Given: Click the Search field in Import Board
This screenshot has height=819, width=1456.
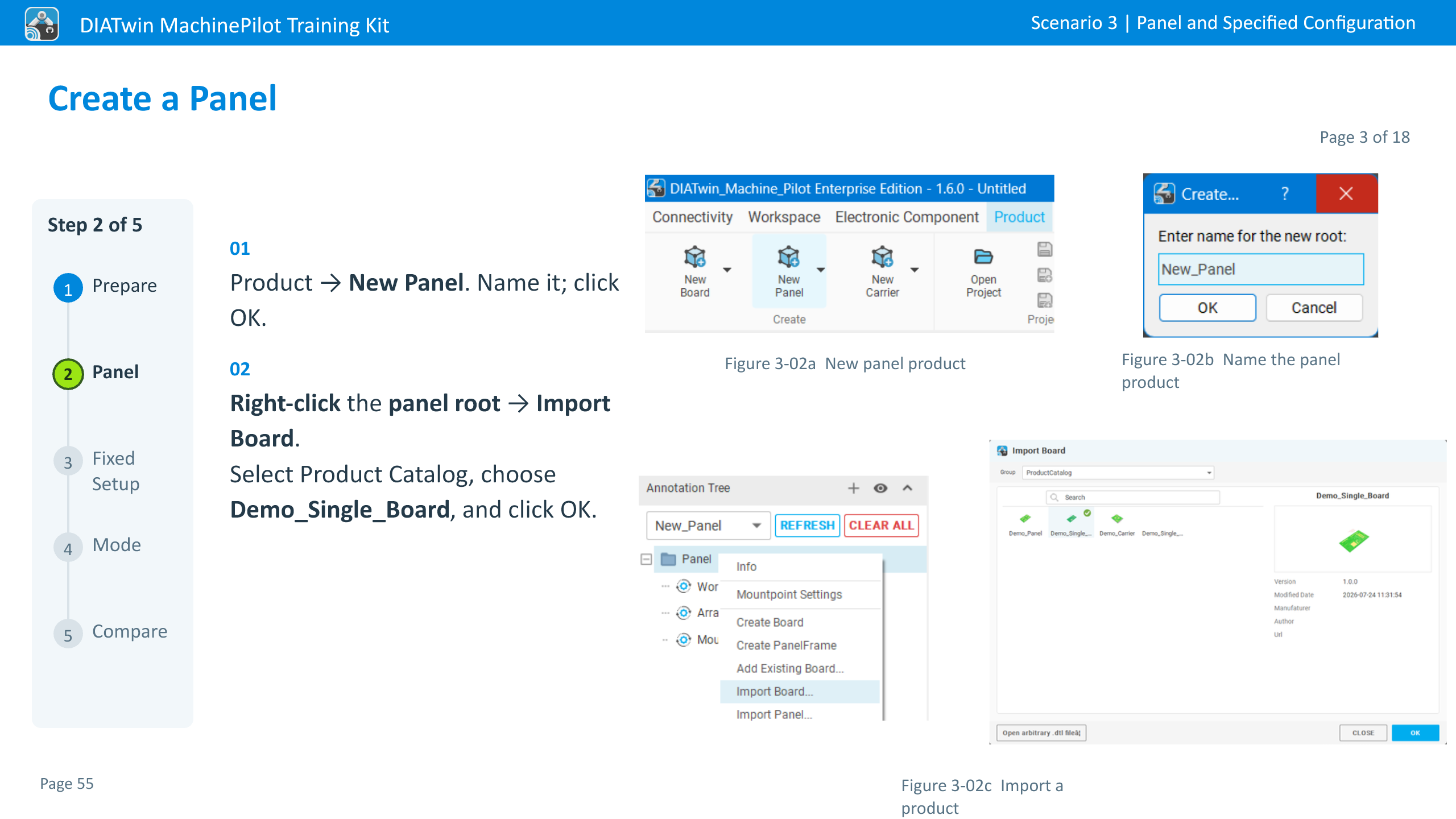Looking at the screenshot, I should (1132, 497).
